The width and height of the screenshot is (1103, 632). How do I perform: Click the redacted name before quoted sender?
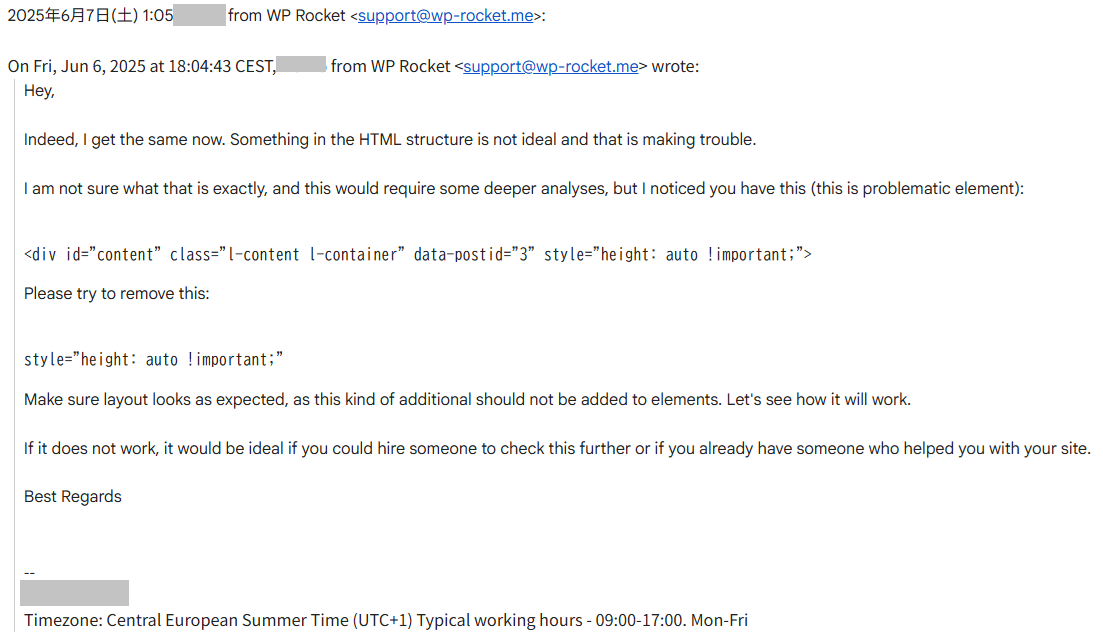(301, 65)
